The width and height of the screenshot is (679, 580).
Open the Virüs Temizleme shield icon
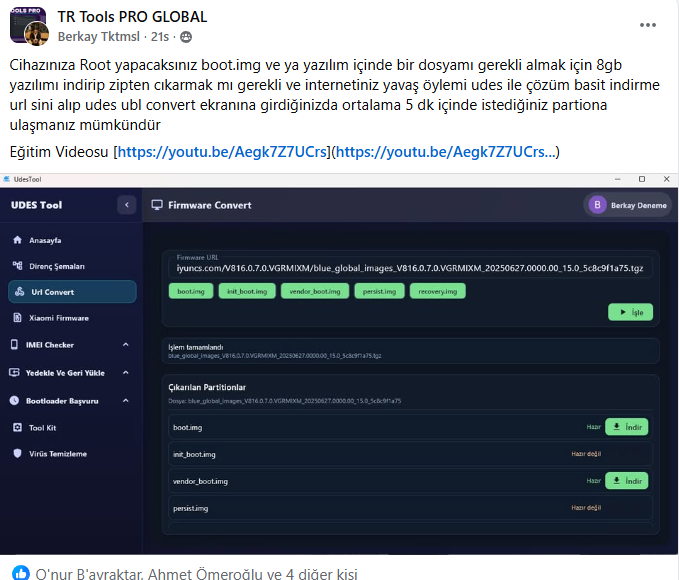(x=17, y=453)
